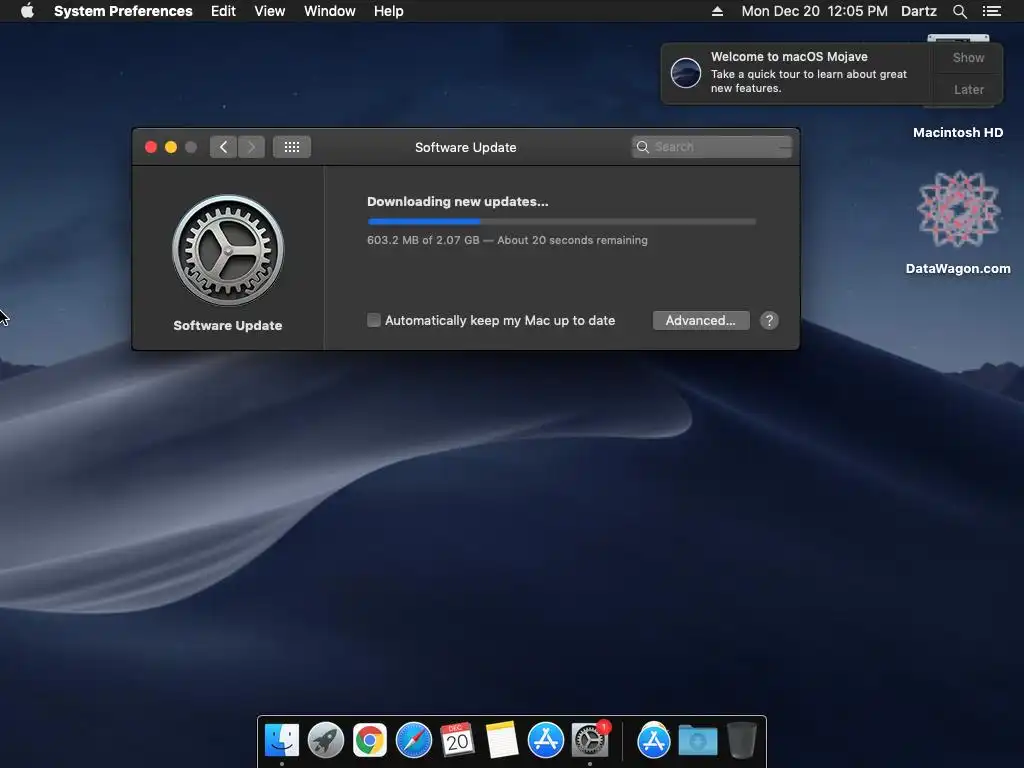Click the large Software Update gear icon
The width and height of the screenshot is (1024, 768).
click(x=228, y=250)
